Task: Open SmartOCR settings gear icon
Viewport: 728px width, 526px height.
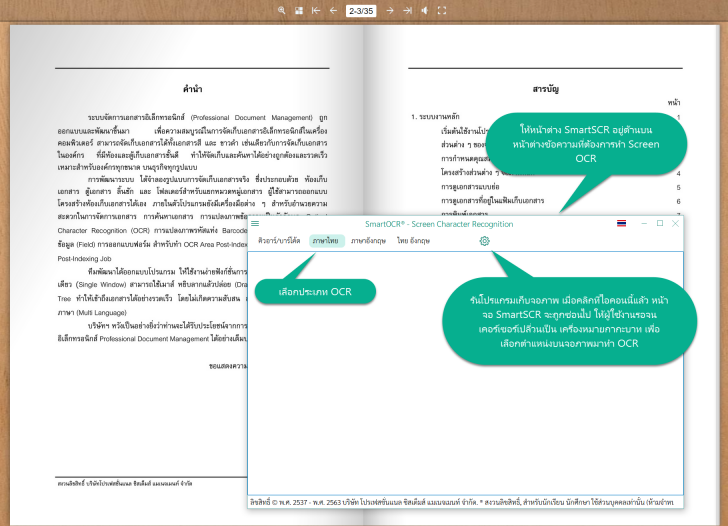Action: click(484, 241)
